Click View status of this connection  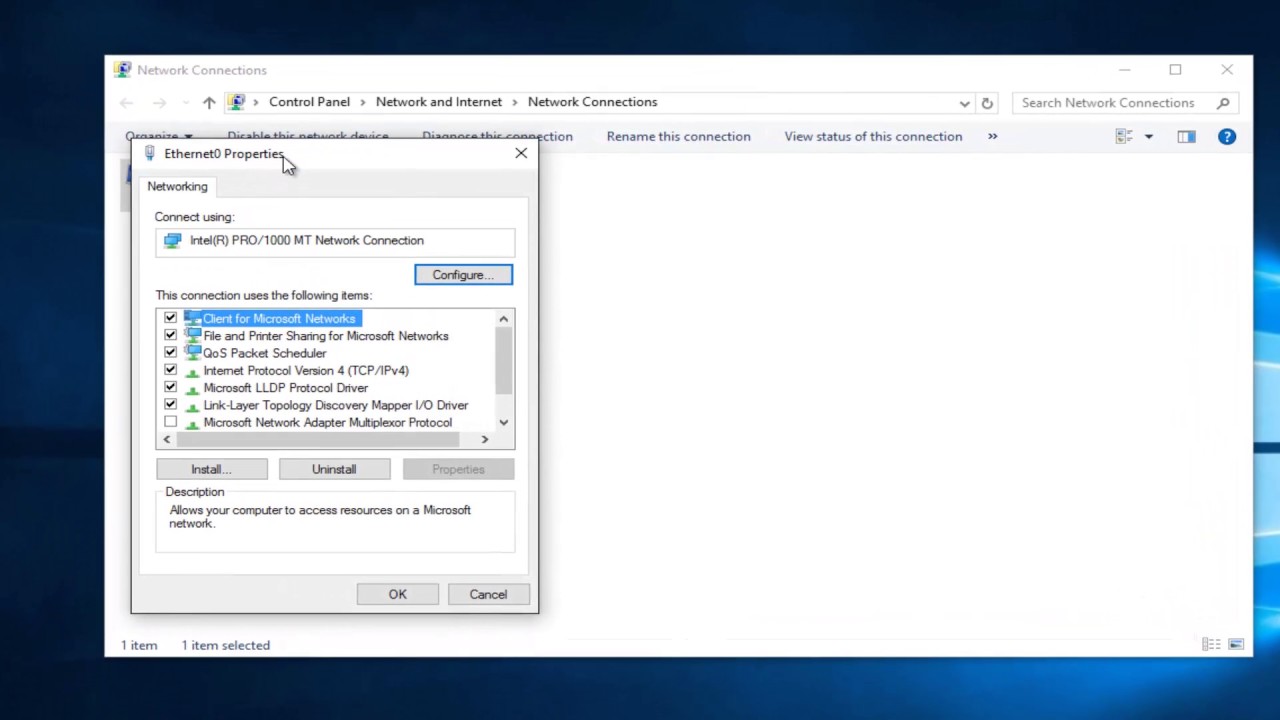(873, 136)
